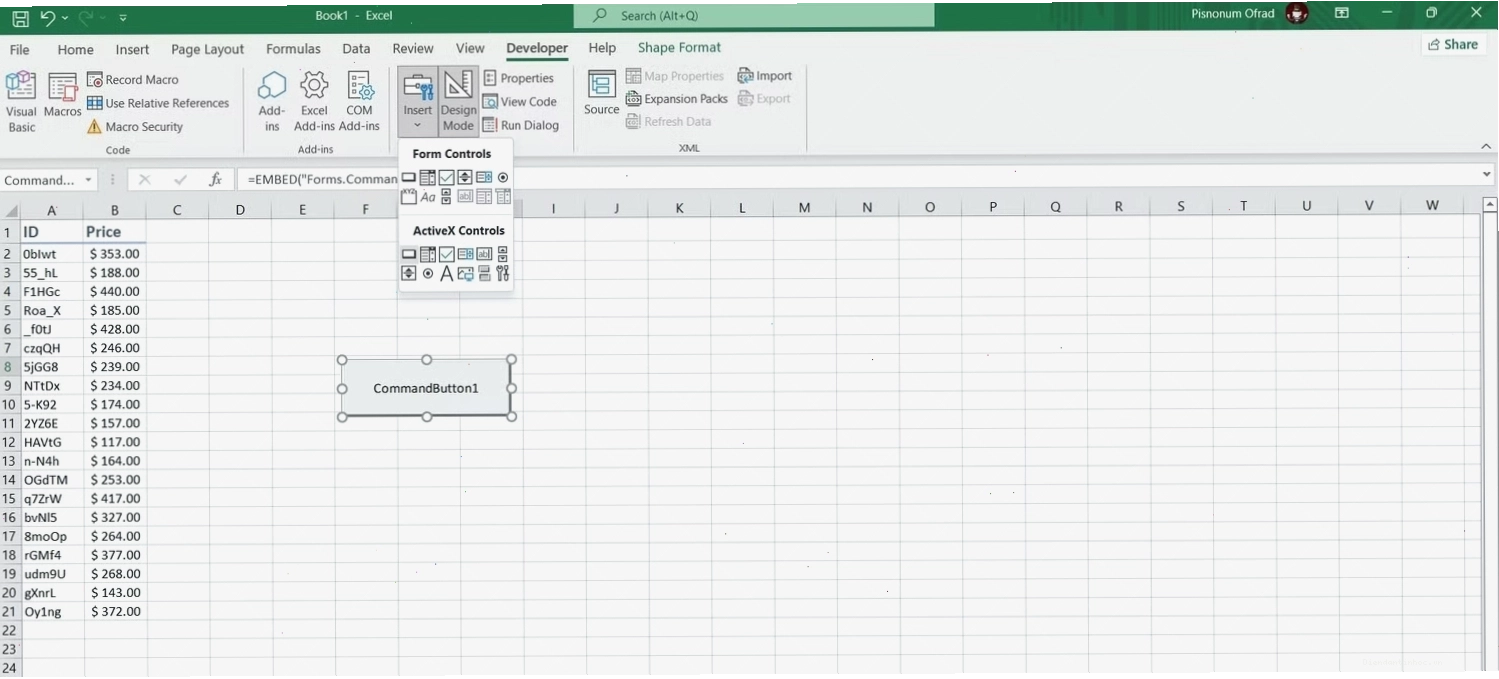
Task: Toggle Design Mode off
Action: point(458,102)
